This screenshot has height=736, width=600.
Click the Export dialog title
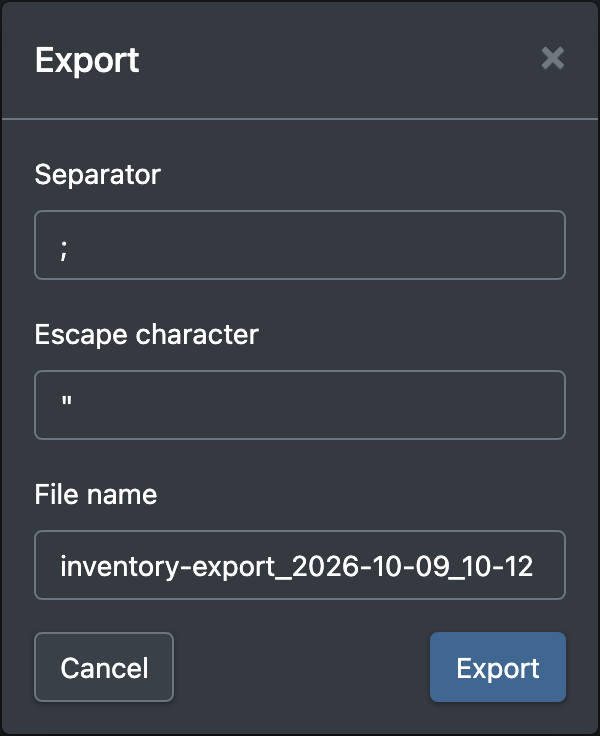tap(87, 61)
